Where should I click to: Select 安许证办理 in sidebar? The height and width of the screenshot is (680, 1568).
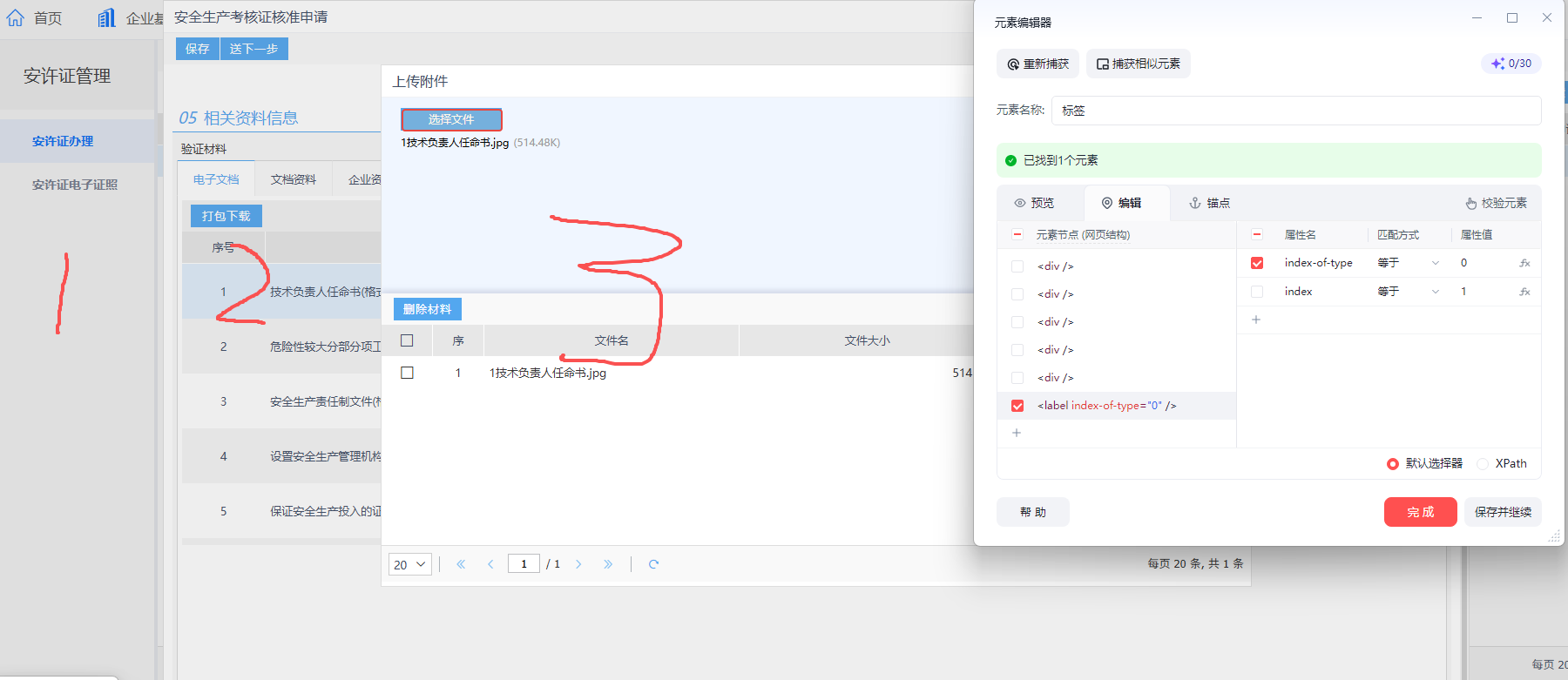(63, 141)
